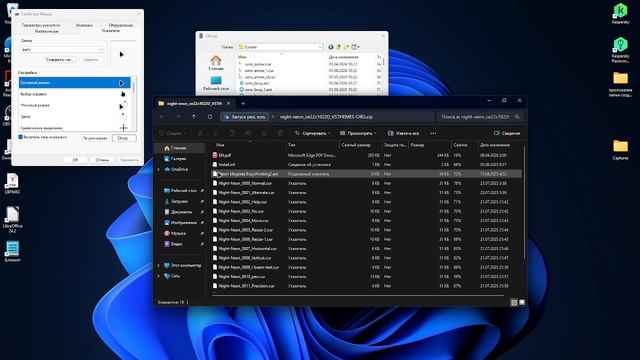
Task: Click the Рабочий стол icon in Обзор dialog
Action: (x=216, y=83)
